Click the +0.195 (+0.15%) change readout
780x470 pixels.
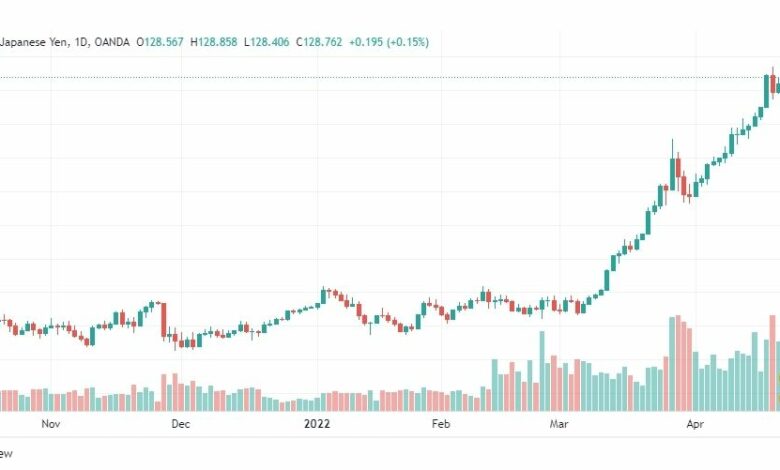389,42
